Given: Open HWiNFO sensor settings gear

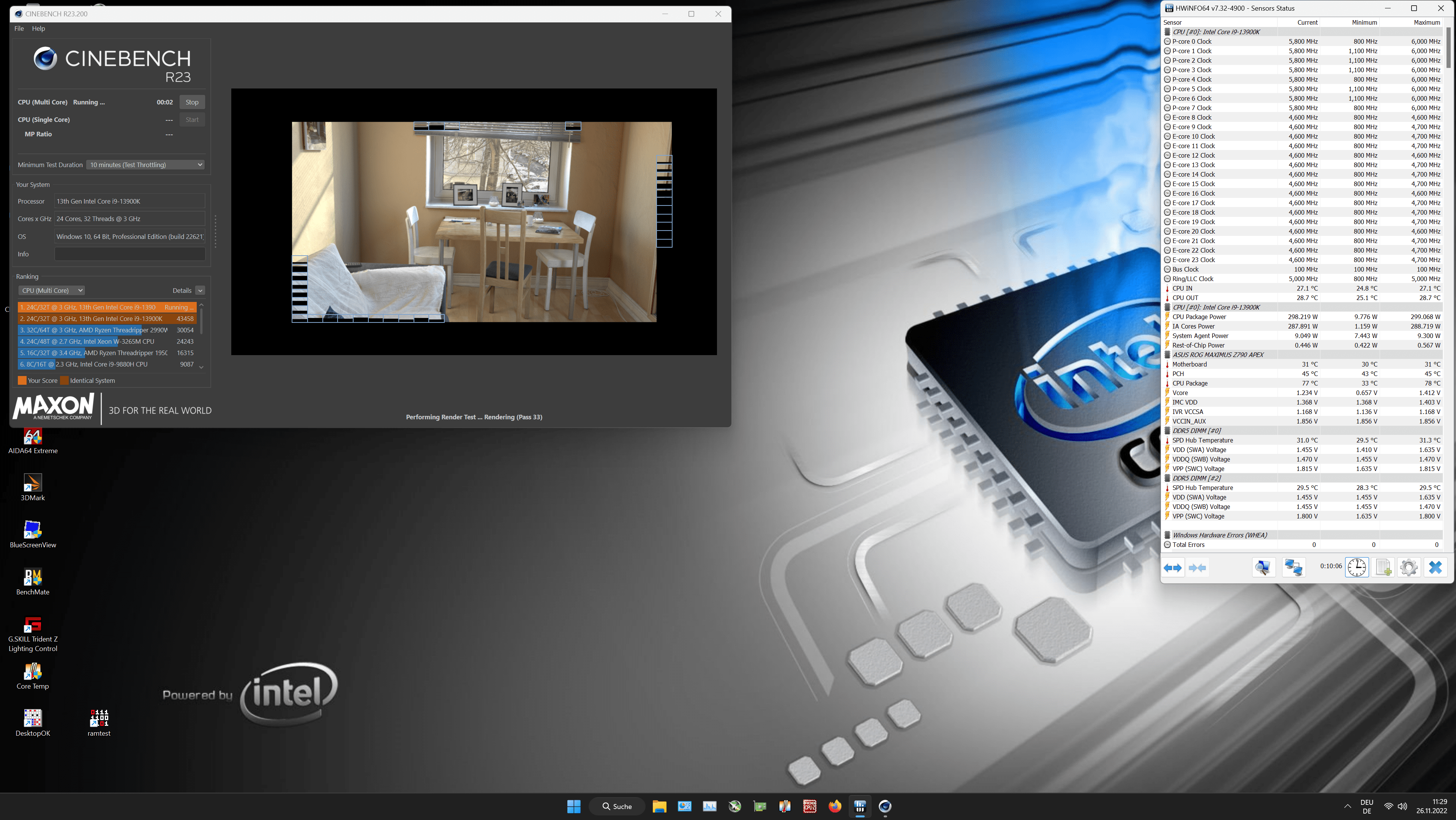Looking at the screenshot, I should (x=1409, y=567).
